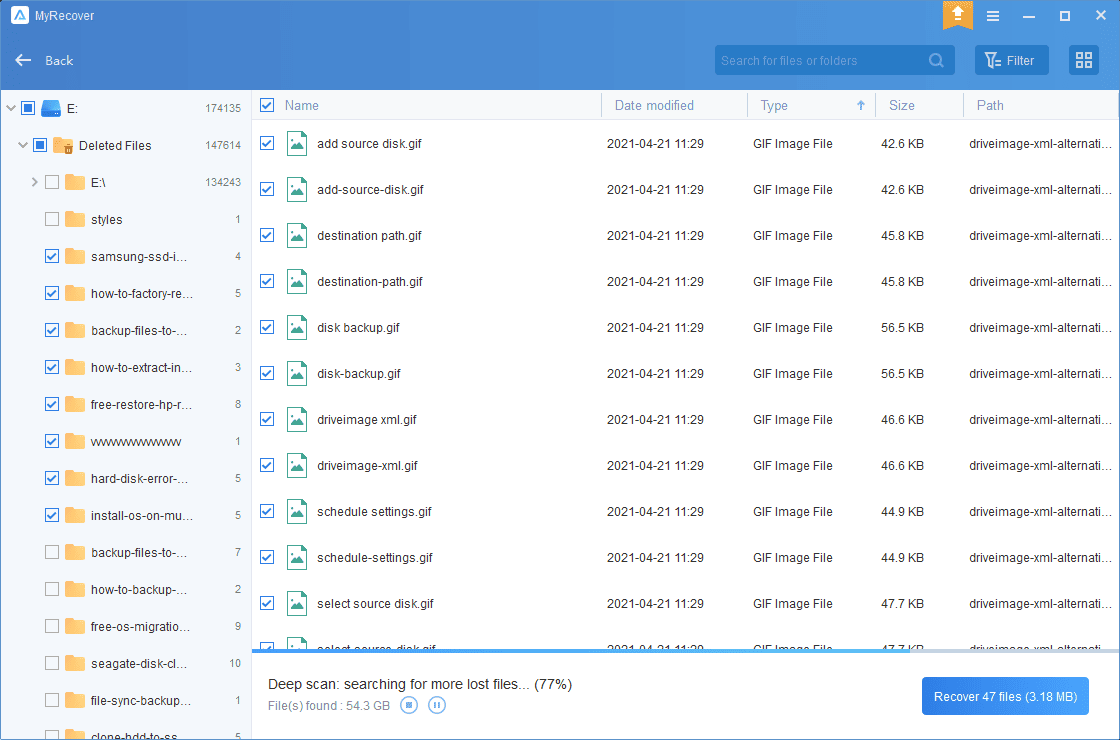Pause the deep scan
The image size is (1120, 740).
pyautogui.click(x=436, y=705)
